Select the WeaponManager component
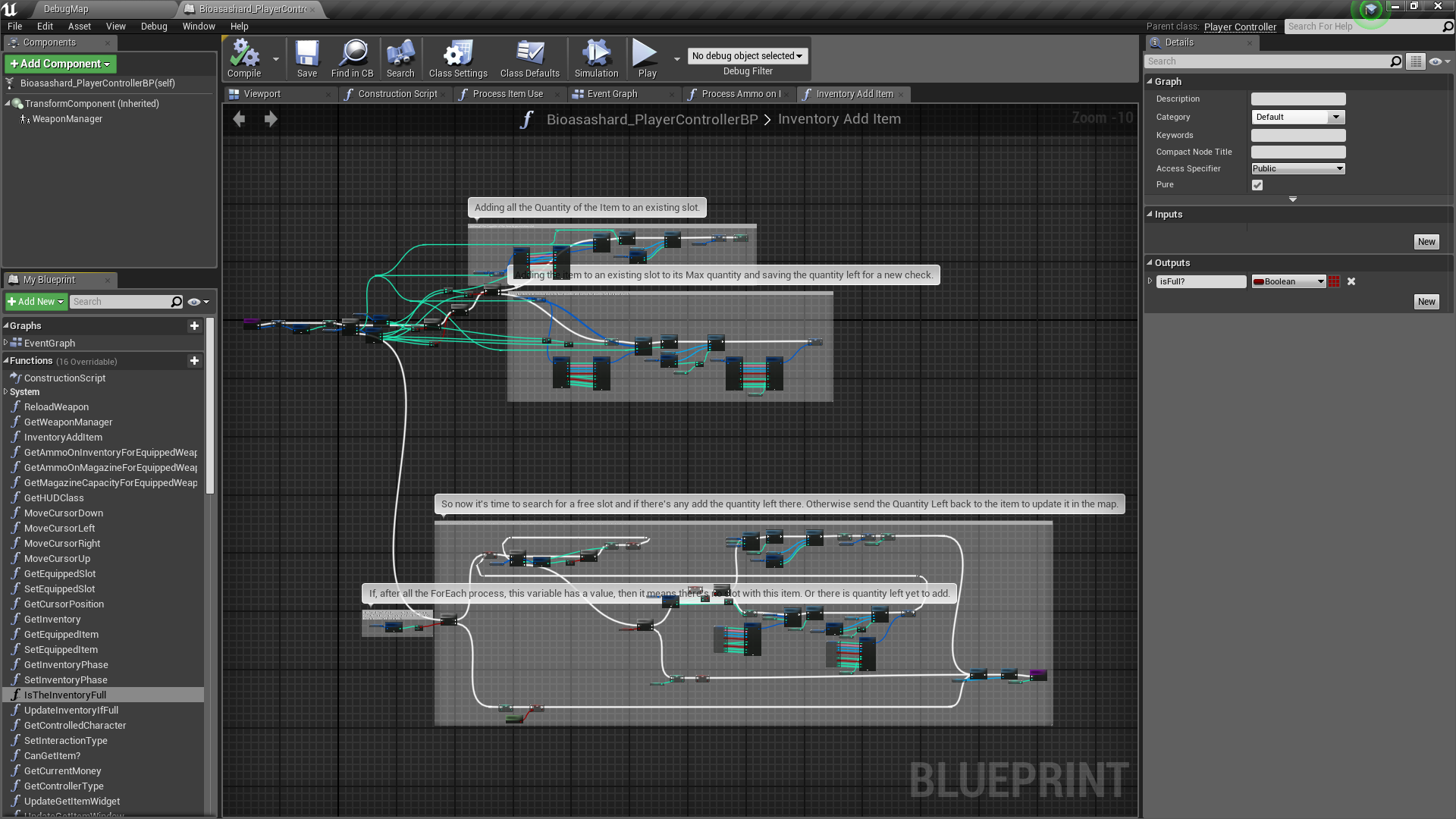Viewport: 1456px width, 819px height. coord(67,119)
